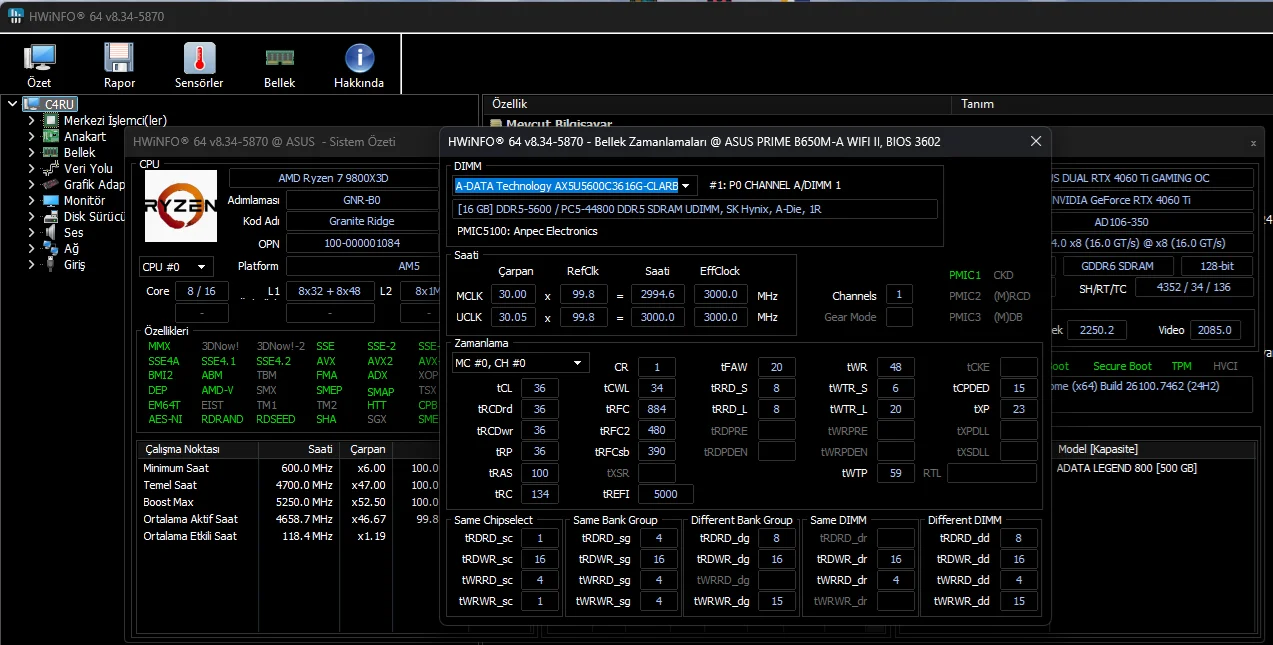This screenshot has width=1273, height=645.
Task: Expand the Merkezi İşlemci(ler) tree node
Action: point(31,120)
